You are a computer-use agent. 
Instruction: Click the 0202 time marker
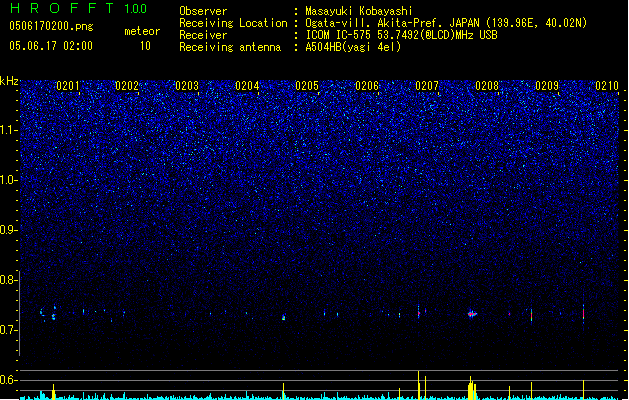coord(127,86)
